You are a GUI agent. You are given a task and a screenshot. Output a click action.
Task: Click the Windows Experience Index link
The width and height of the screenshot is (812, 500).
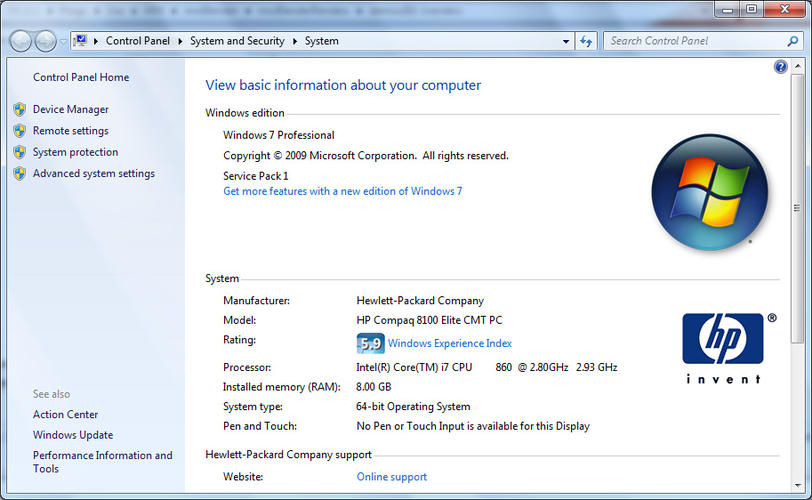point(450,343)
